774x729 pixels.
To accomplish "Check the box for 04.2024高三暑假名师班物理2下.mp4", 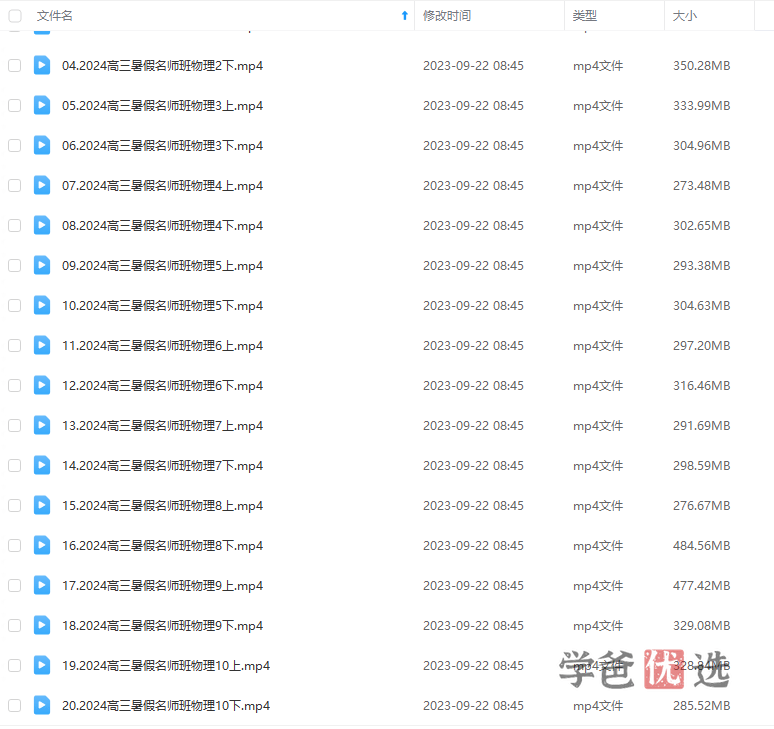I will [15, 65].
